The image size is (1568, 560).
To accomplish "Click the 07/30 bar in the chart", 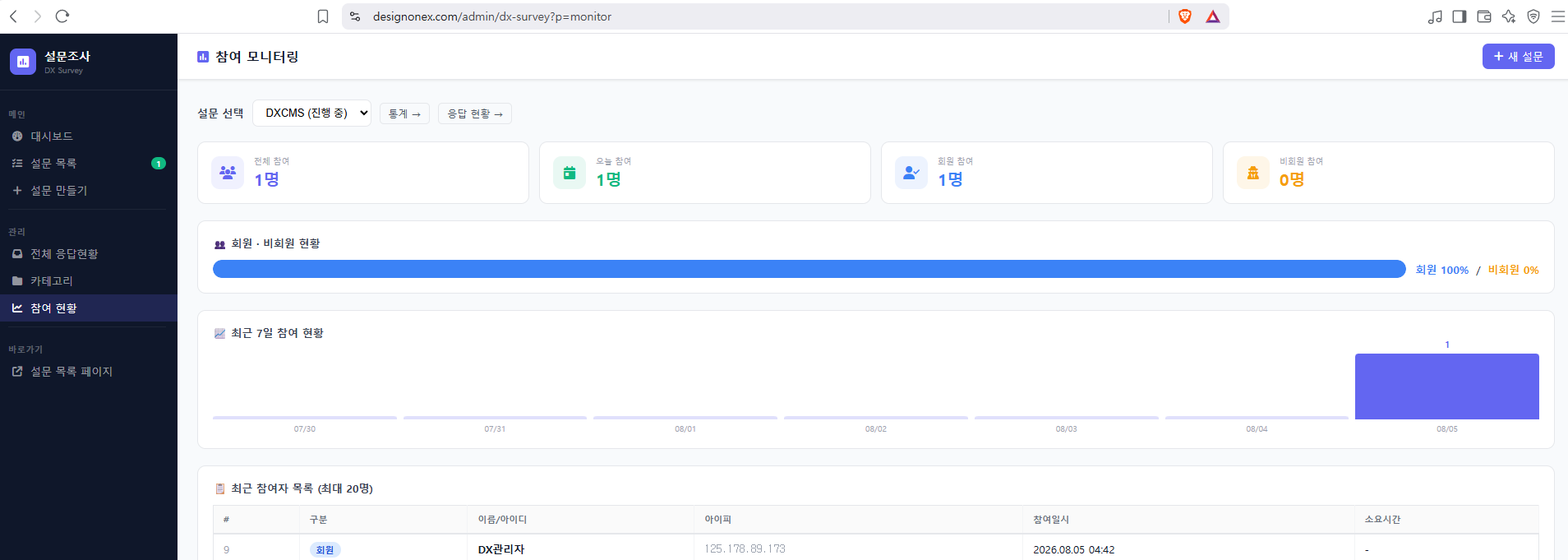I will (305, 418).
